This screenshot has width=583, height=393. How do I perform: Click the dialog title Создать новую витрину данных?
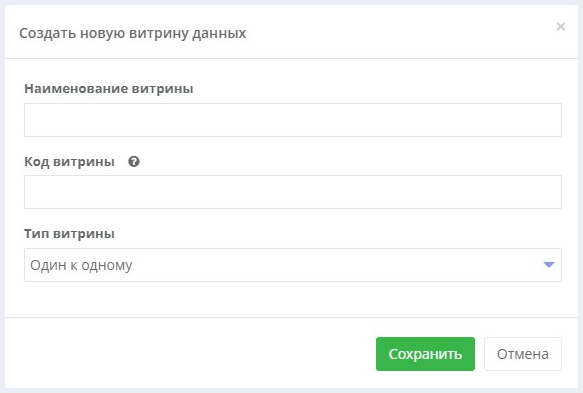(x=132, y=33)
